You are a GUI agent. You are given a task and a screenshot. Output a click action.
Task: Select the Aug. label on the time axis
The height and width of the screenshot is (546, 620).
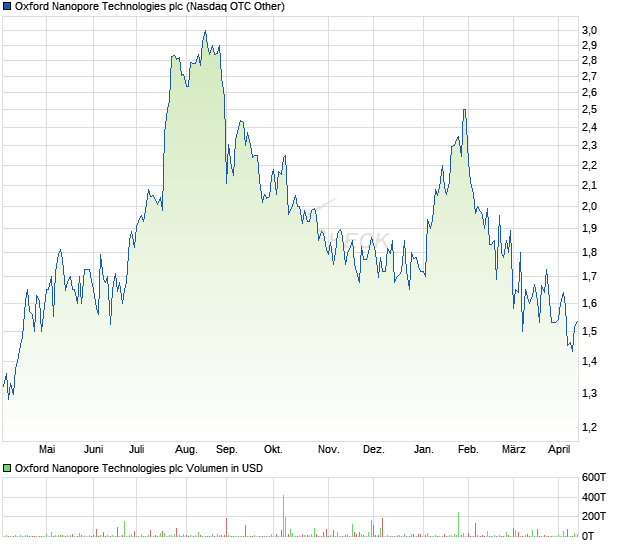(x=186, y=449)
